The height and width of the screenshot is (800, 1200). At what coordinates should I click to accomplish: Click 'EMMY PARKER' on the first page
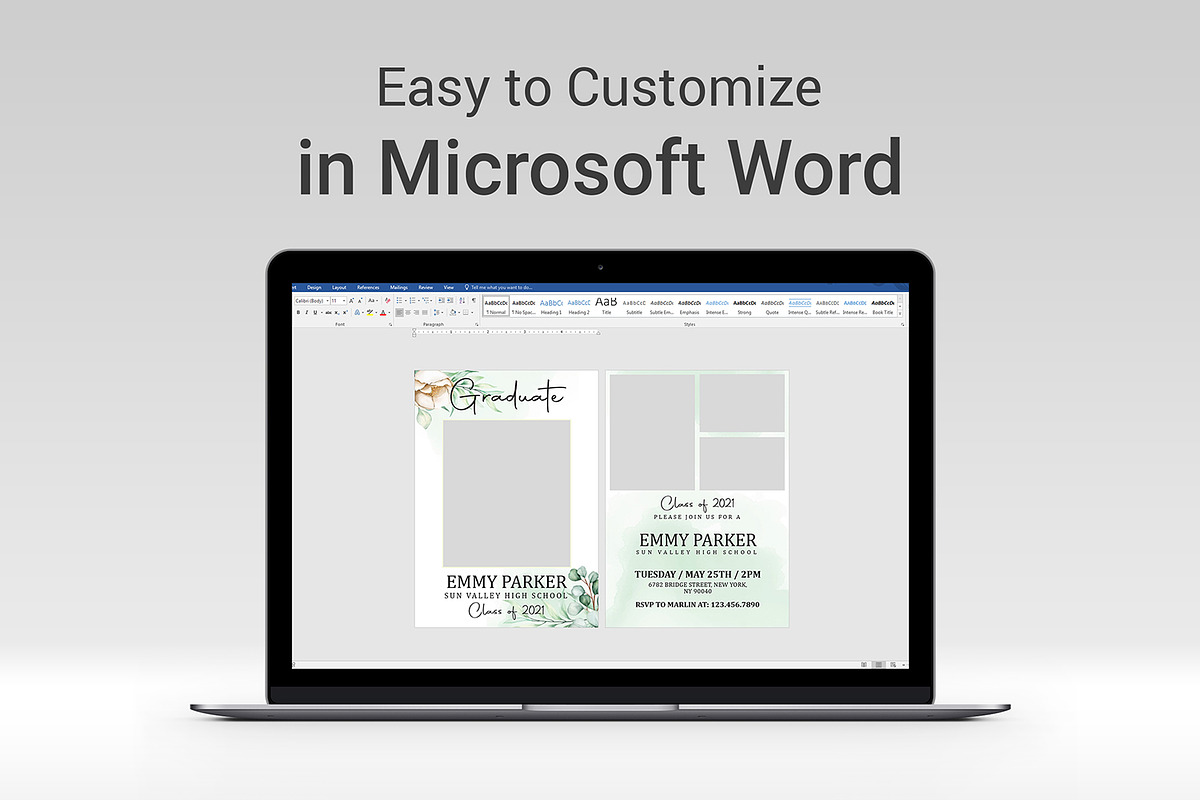[x=506, y=581]
